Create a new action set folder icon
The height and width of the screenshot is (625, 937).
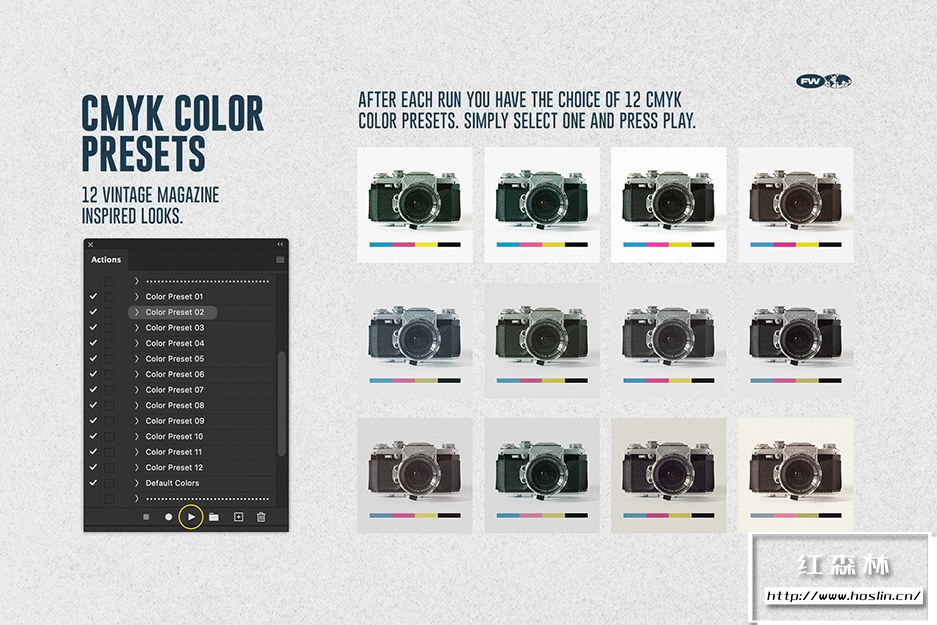pos(214,517)
